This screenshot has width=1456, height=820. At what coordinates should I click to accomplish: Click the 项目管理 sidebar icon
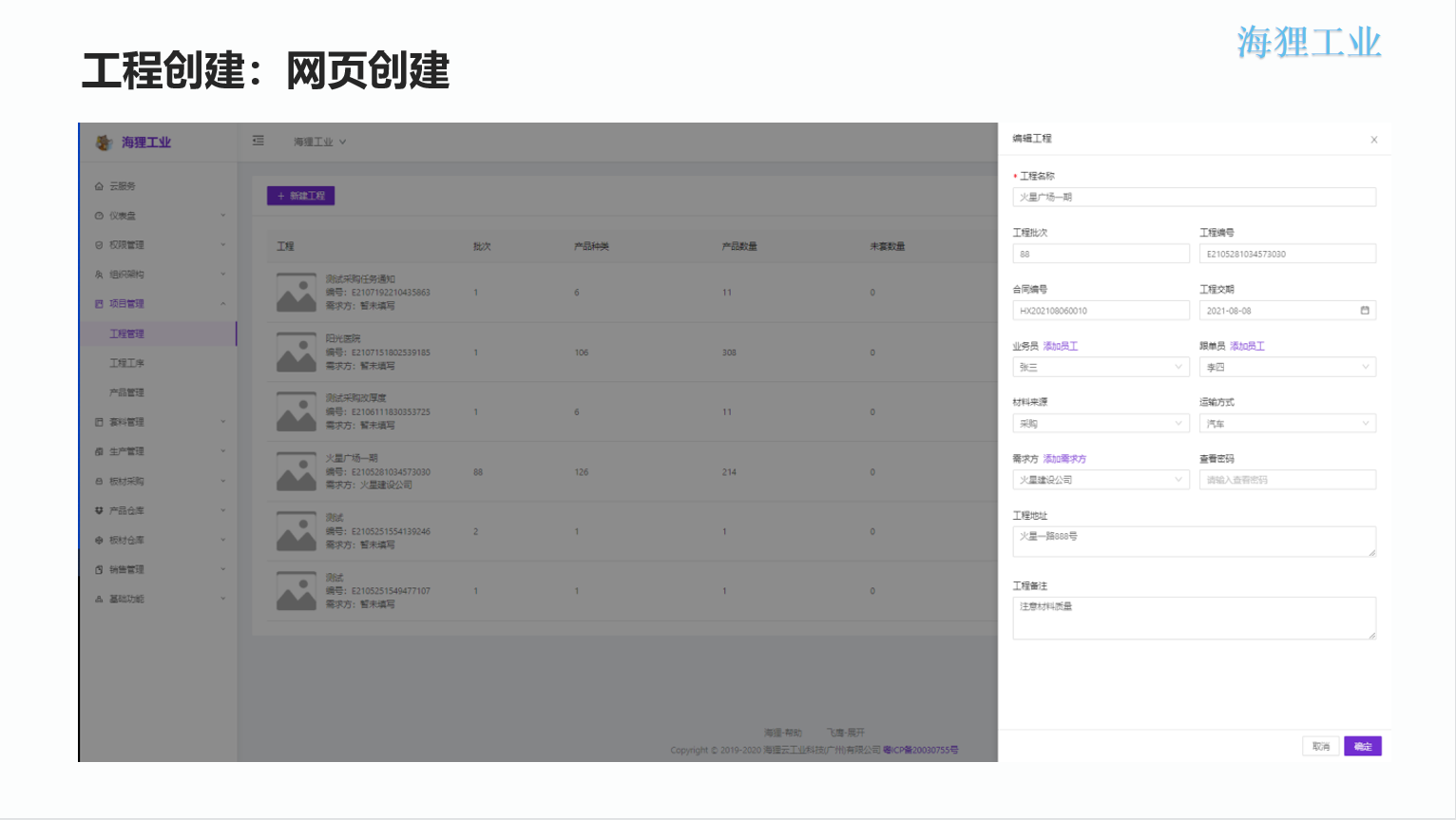pyautogui.click(x=99, y=304)
